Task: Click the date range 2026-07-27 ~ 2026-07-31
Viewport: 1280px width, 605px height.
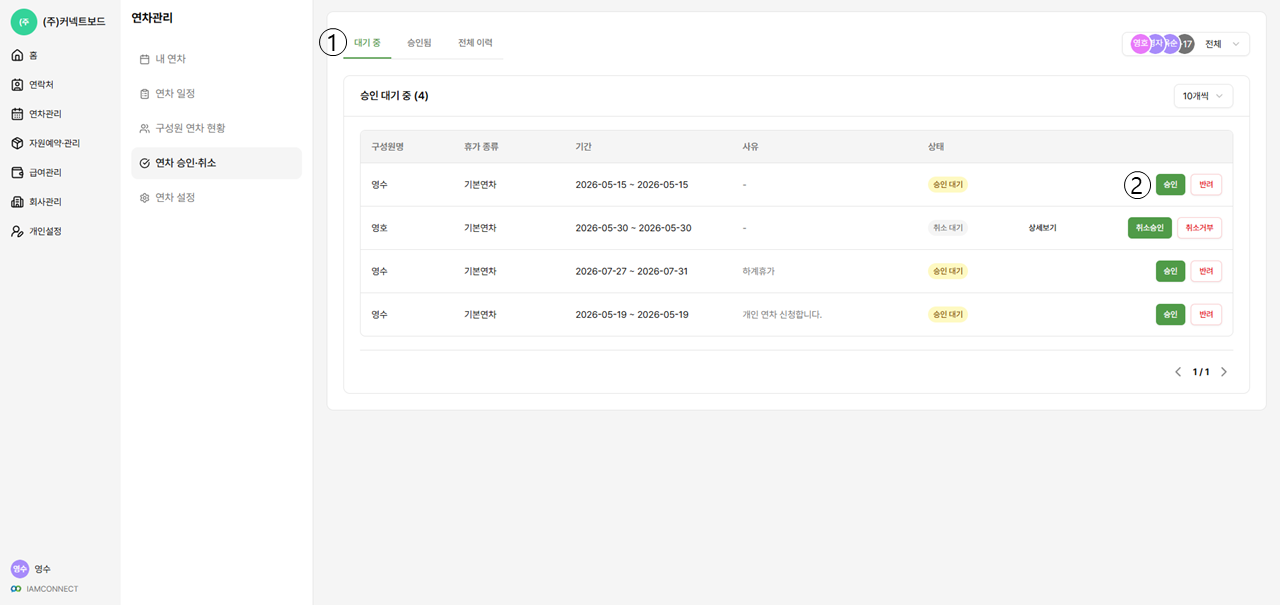Action: pyautogui.click(x=632, y=271)
